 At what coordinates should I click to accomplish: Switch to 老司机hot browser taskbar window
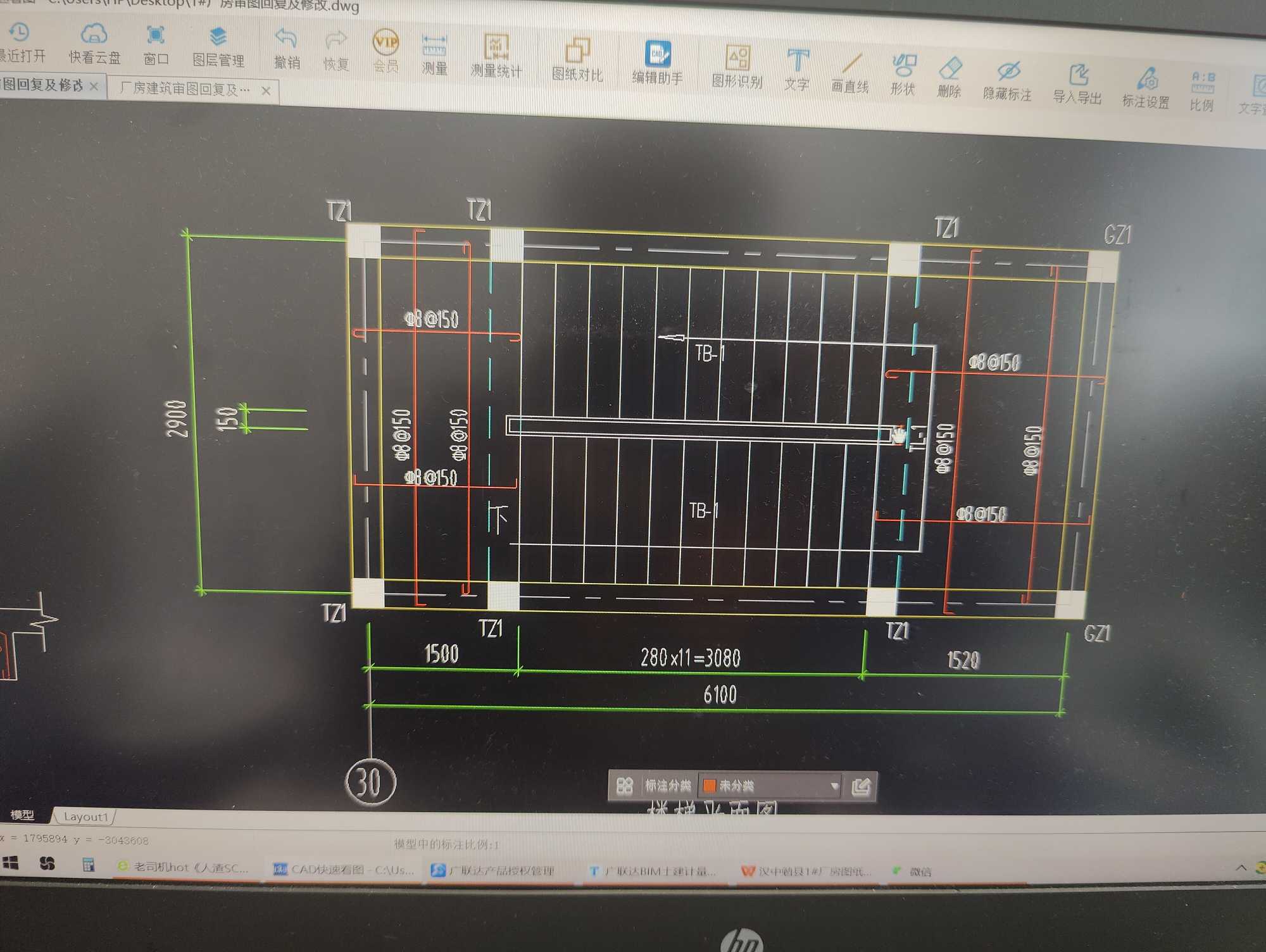tap(184, 867)
